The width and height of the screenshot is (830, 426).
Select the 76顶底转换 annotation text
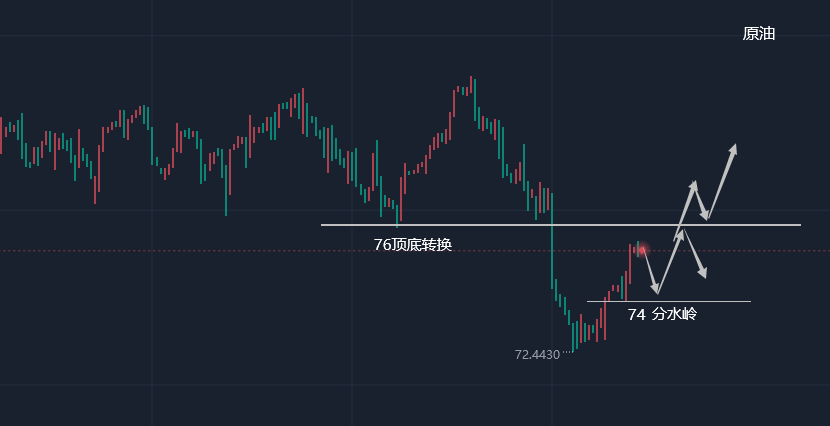(412, 245)
